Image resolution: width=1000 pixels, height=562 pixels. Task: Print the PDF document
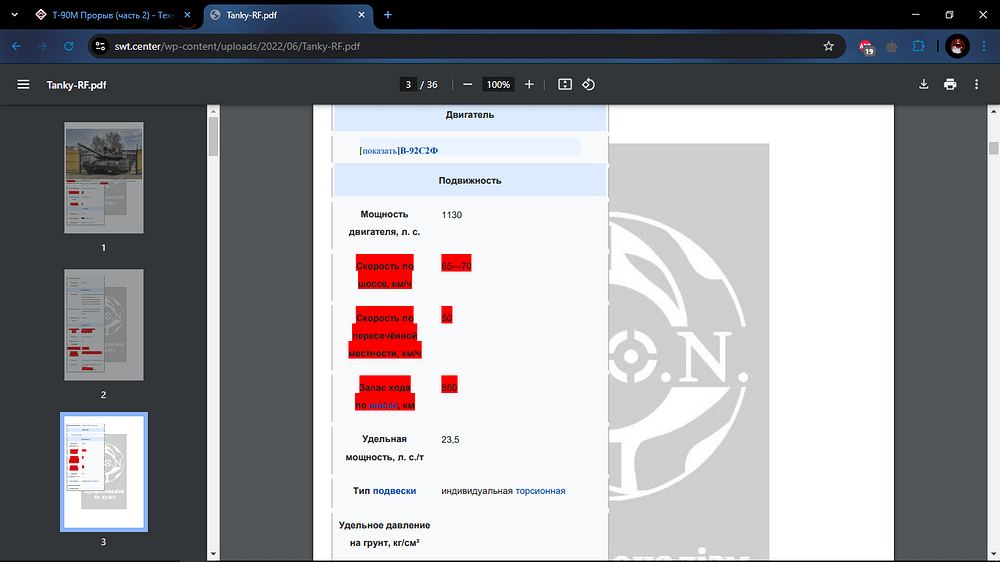click(x=950, y=85)
